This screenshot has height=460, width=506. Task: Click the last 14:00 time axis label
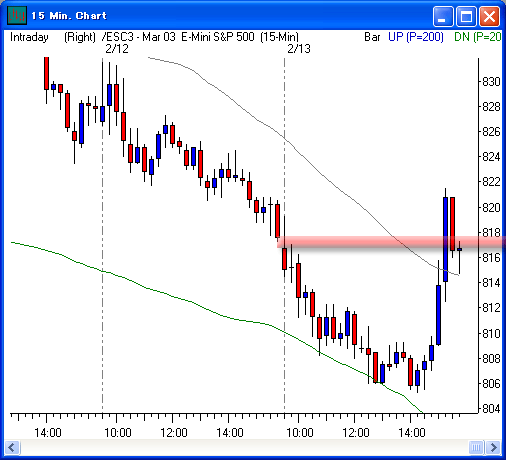coord(412,433)
